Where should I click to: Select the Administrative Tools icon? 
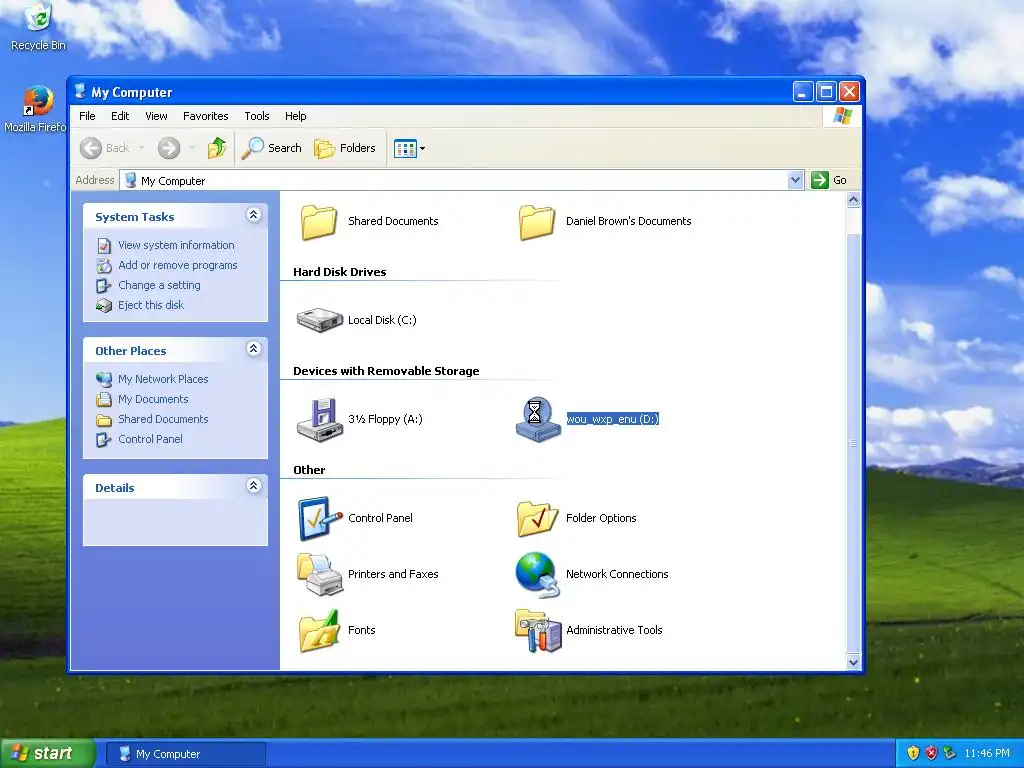537,631
